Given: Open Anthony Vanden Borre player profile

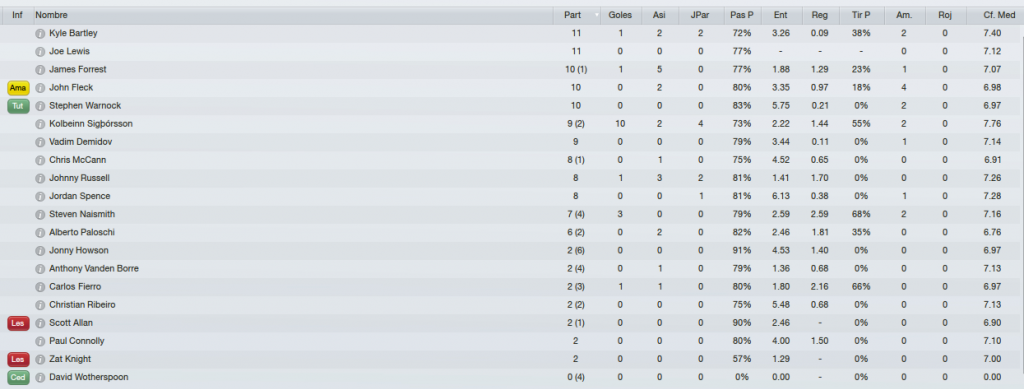Looking at the screenshot, I should tap(93, 268).
